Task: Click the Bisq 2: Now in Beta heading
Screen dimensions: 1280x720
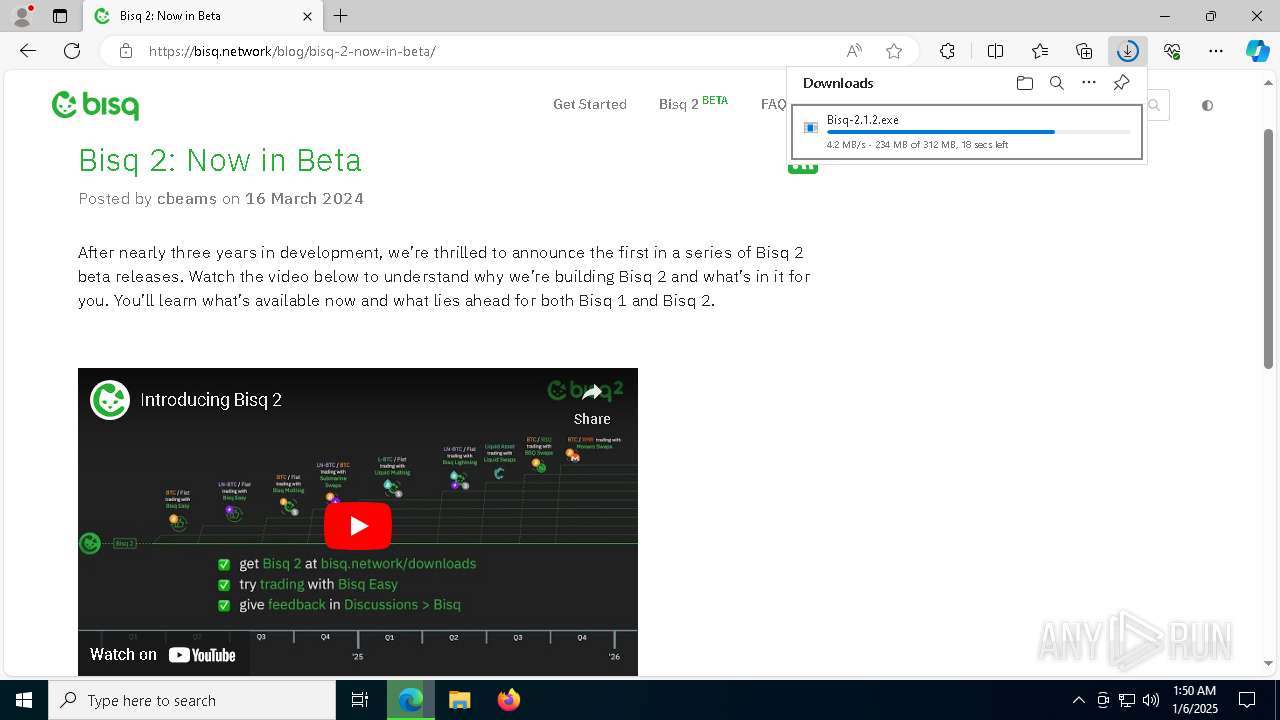Action: click(220, 160)
